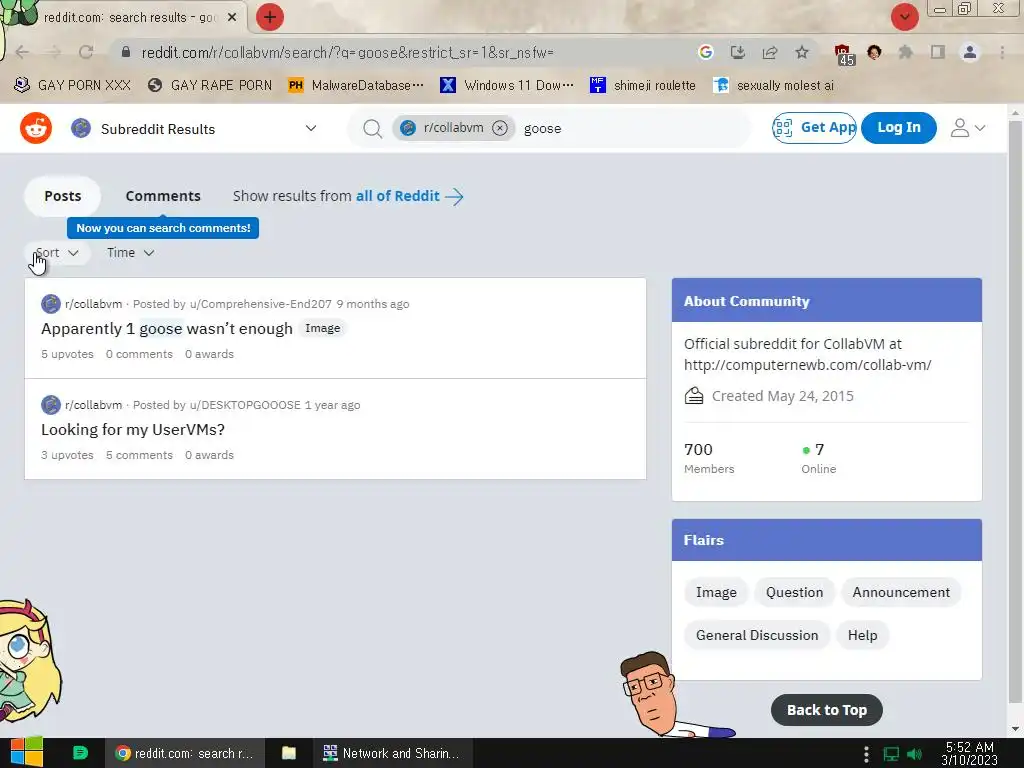
Task: Toggle the browser side panel icon
Action: coord(938,52)
